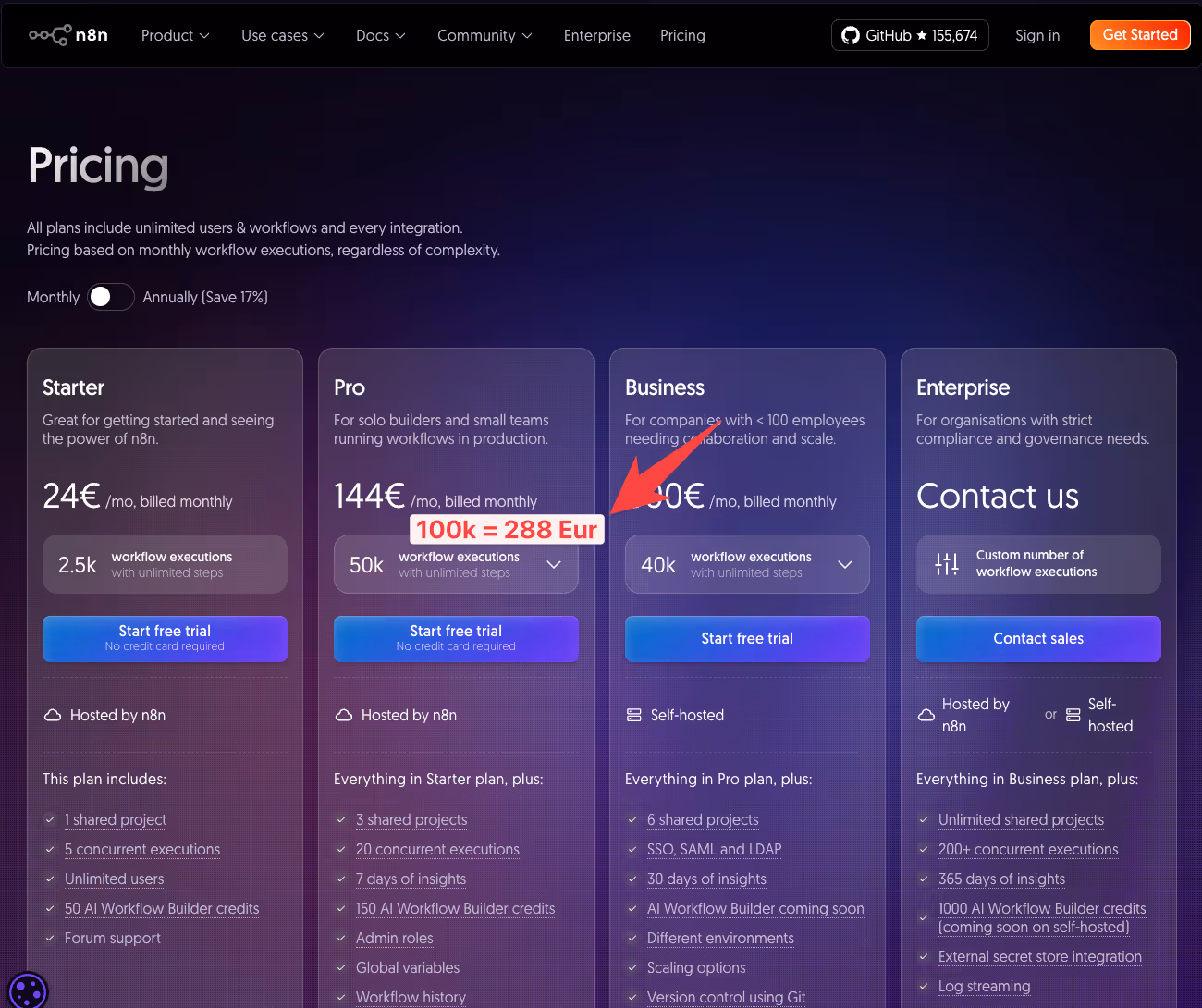
Task: Open the round chat widget icon at bottom left
Action: pos(27,990)
